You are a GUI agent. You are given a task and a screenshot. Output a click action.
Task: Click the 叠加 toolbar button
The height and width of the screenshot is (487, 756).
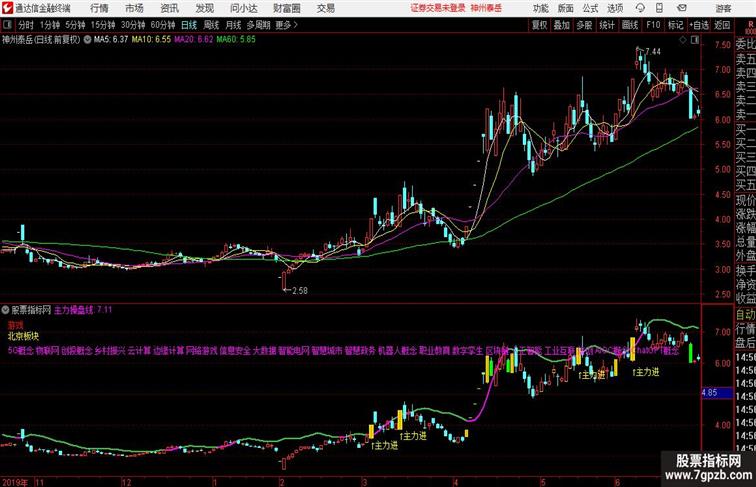[561, 25]
